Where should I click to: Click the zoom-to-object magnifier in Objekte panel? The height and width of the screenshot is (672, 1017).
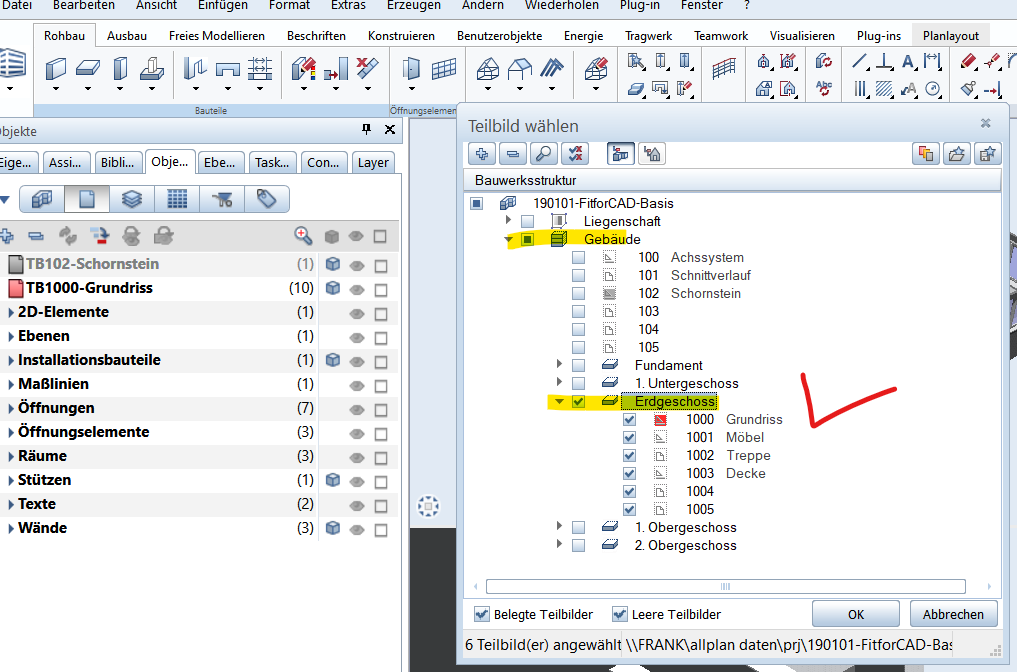pyautogui.click(x=303, y=236)
